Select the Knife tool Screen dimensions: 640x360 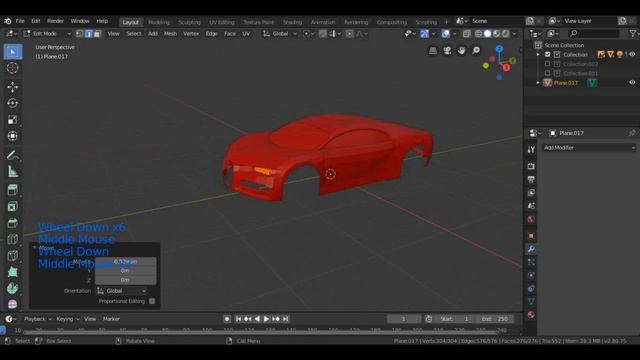(13, 256)
